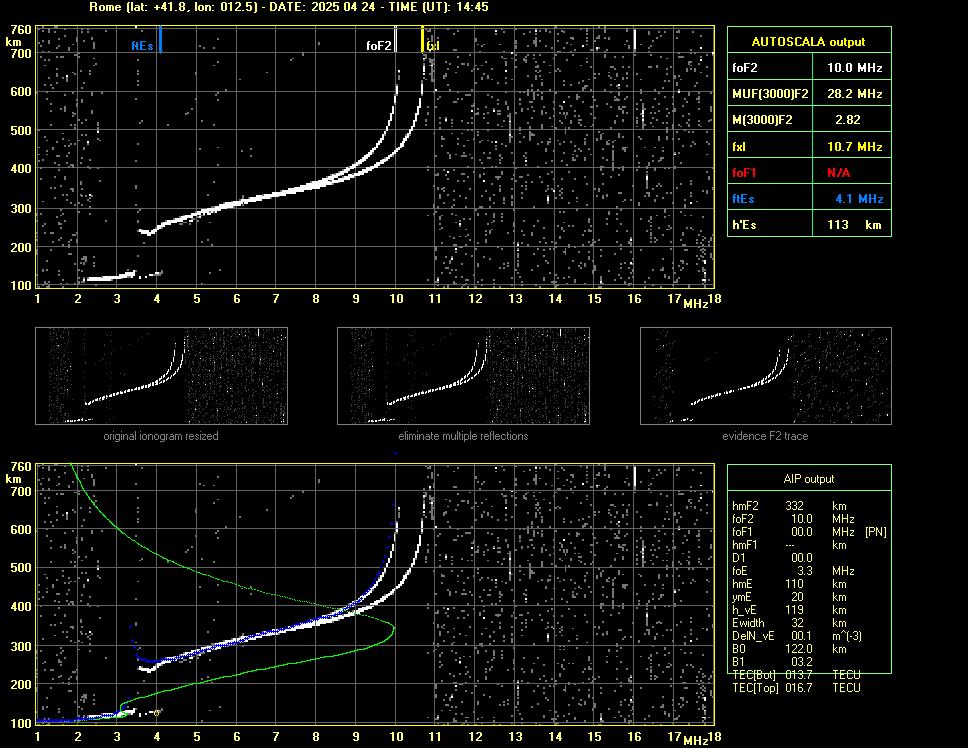Screen dimensions: 968x748
Task: Open the eliminate multiple reflections thumbnail
Action: pyautogui.click(x=463, y=376)
